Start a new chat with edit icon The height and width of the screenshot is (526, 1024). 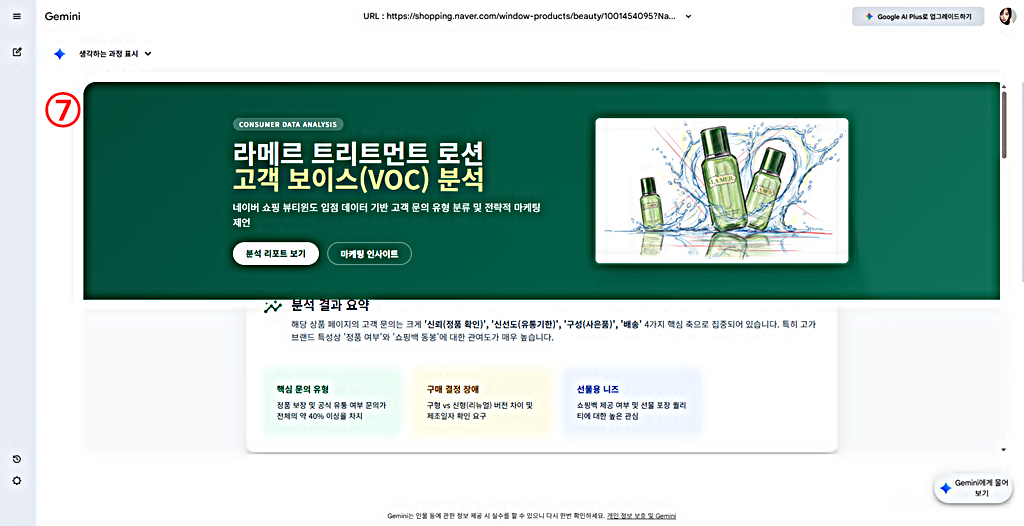click(17, 52)
